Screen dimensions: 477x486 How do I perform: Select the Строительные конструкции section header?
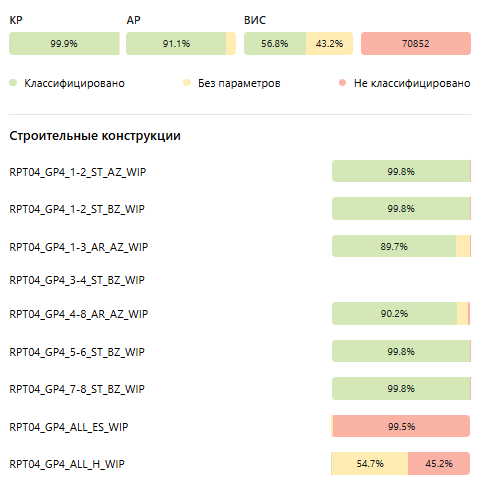(95, 136)
